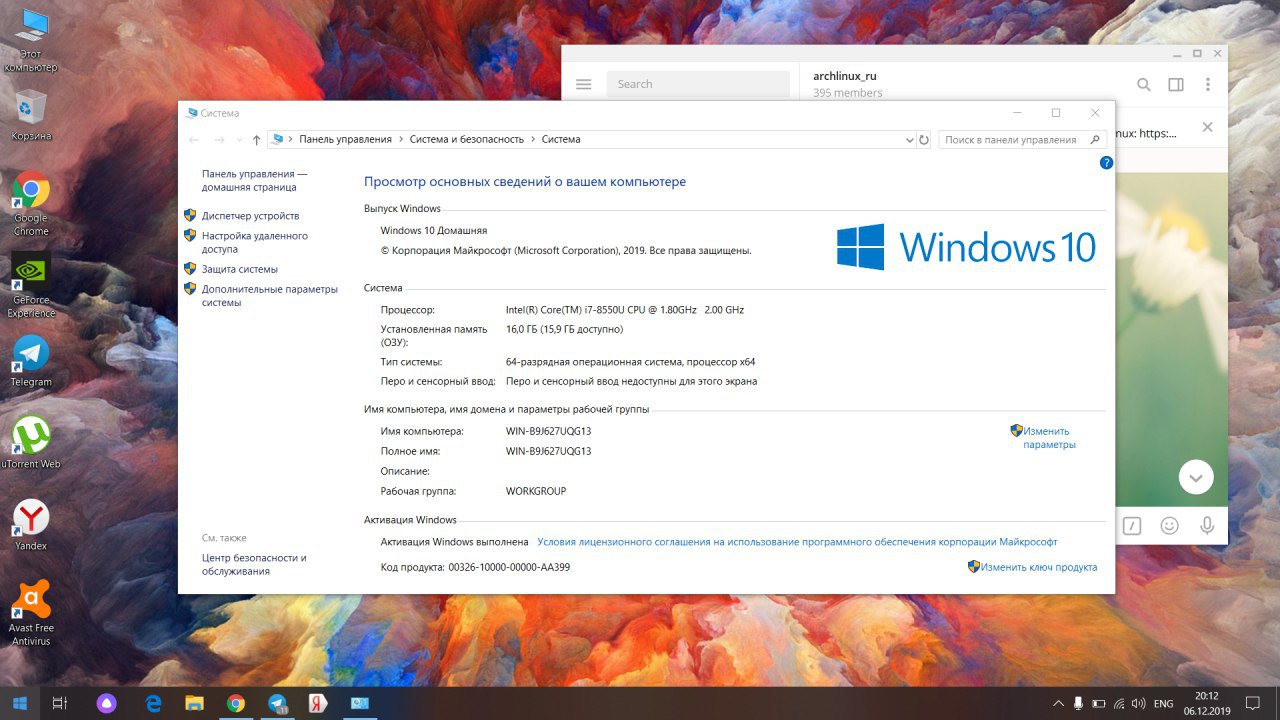Open GeForce Experience desktop shortcut

pyautogui.click(x=31, y=285)
